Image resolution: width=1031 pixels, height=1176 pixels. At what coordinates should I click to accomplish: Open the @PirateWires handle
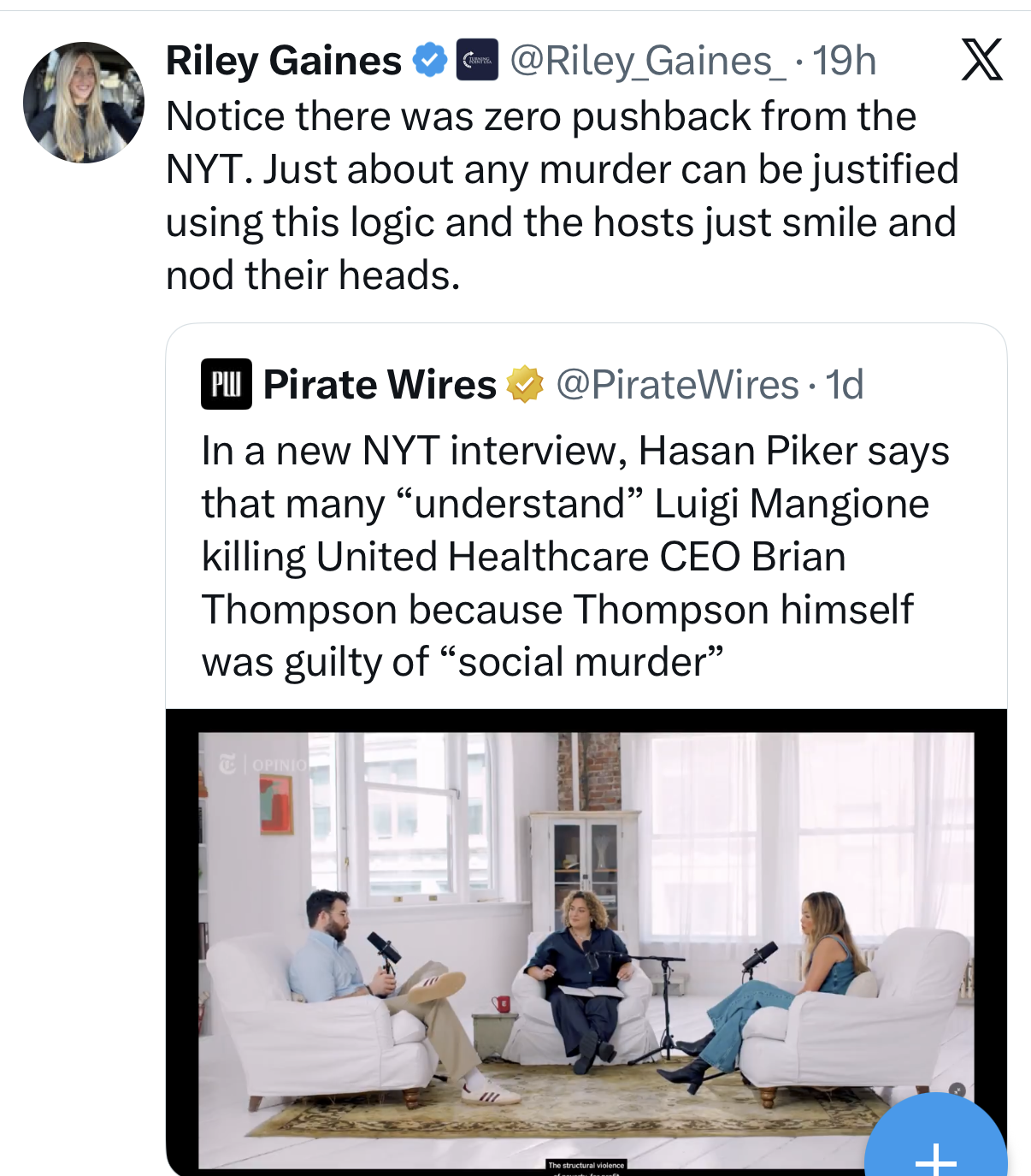(677, 384)
